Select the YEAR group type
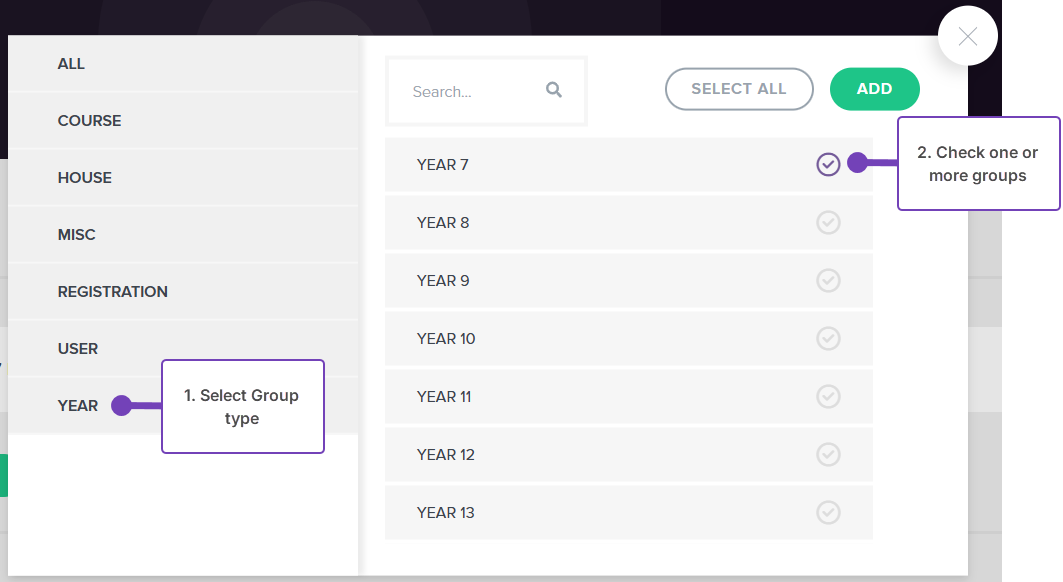Viewport: 1063px width, 582px height. coord(78,406)
